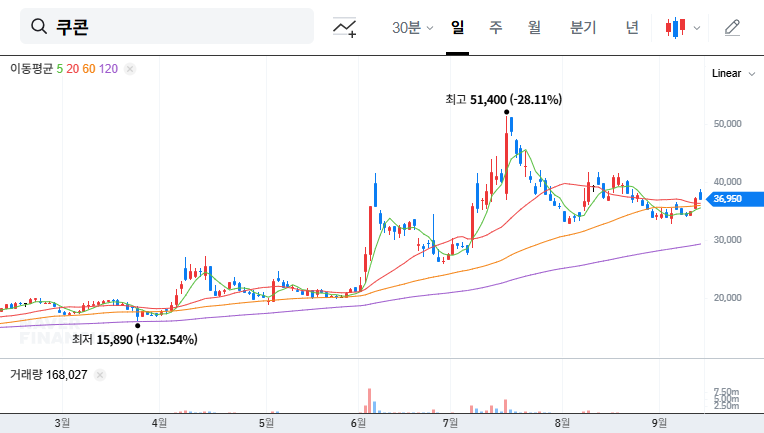Viewport: 764px width, 433px height.
Task: Click the green 5-day average value
Action: (59, 69)
